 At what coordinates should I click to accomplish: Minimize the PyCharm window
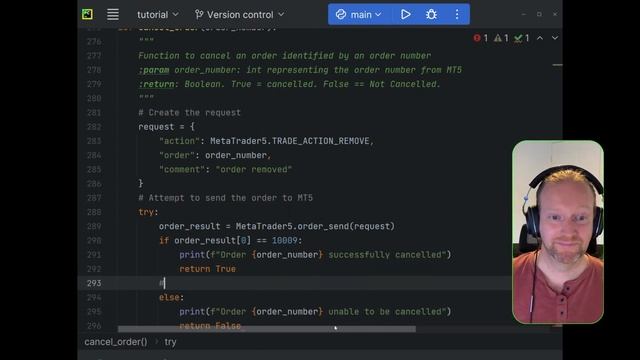[523, 14]
